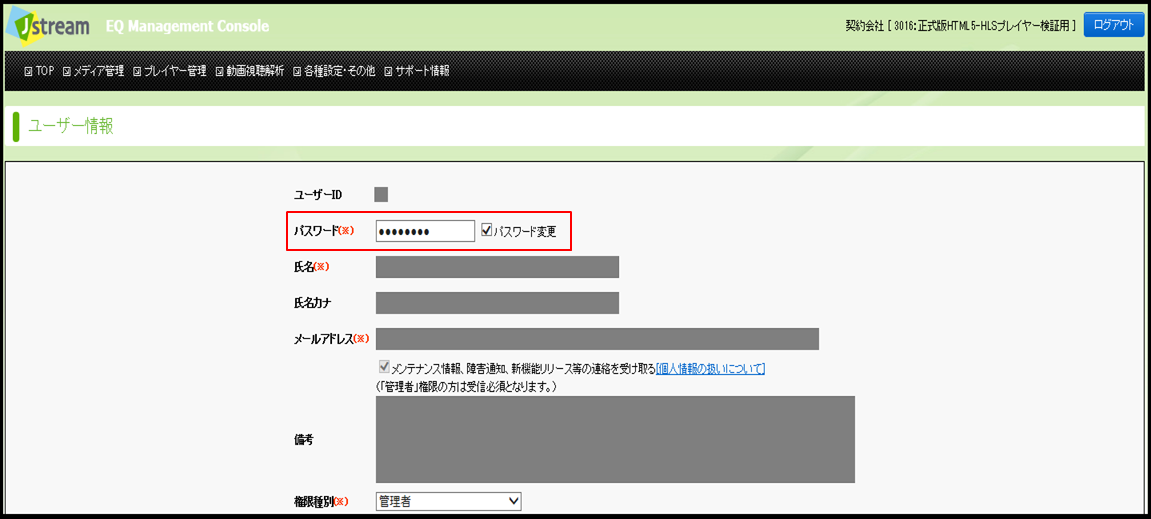Expand the 権限種別 dropdown
Screen dimensions: 1151x519
(448, 501)
